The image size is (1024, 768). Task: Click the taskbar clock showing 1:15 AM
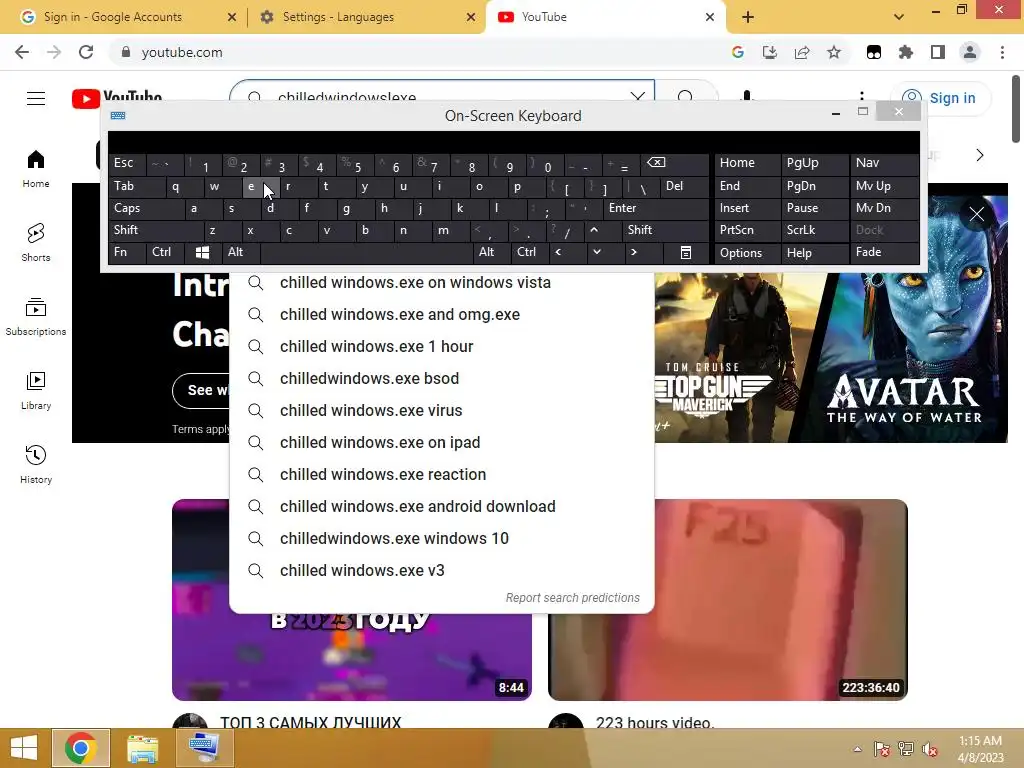pos(980,749)
